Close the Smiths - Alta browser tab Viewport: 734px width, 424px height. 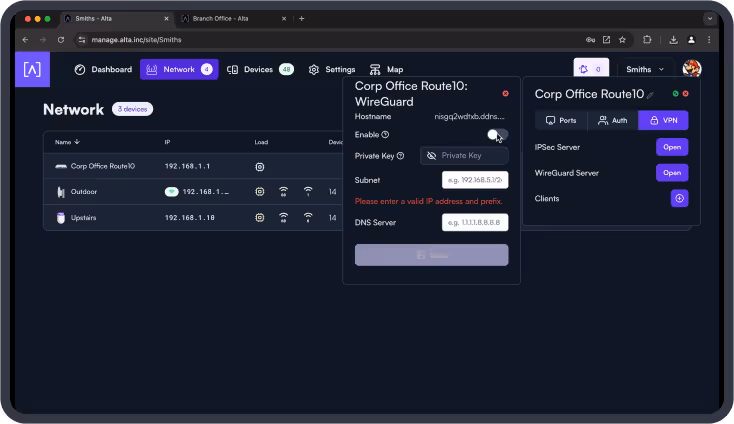(166, 19)
